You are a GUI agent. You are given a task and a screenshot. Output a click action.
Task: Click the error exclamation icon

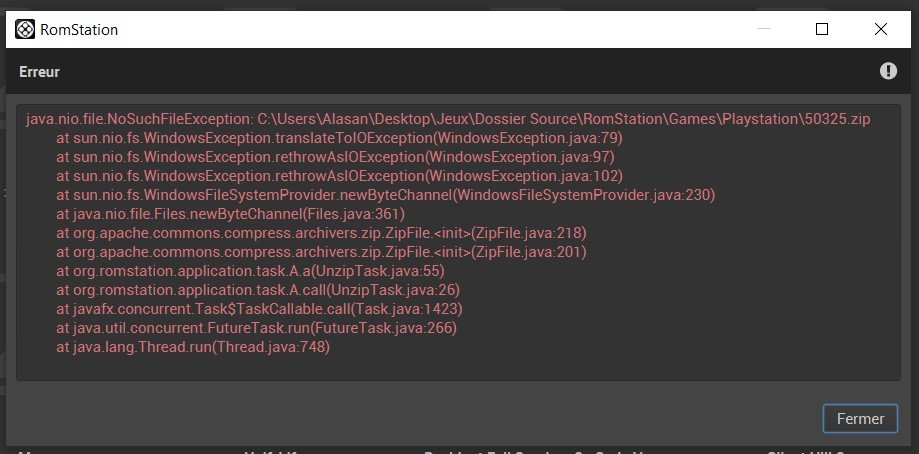[888, 71]
